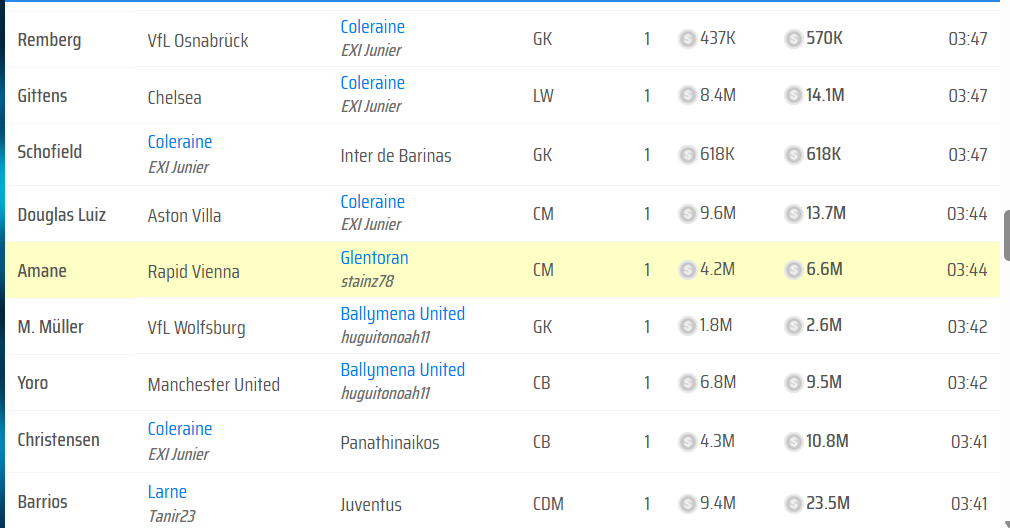Open Ballymena United link in M. Müller's row

click(x=402, y=314)
